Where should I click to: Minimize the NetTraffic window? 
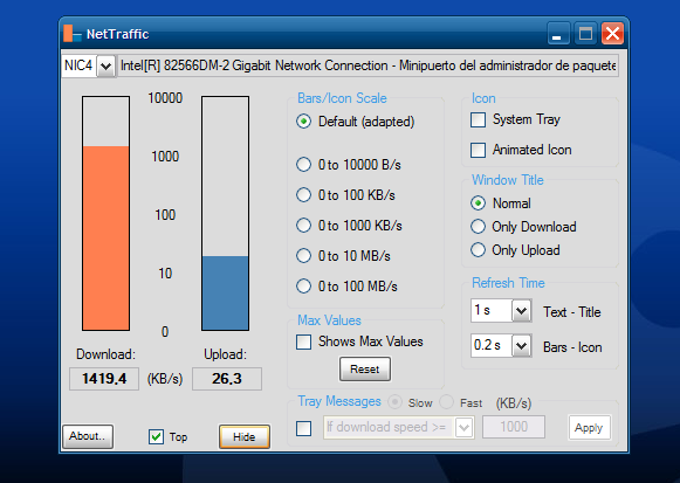(557, 34)
